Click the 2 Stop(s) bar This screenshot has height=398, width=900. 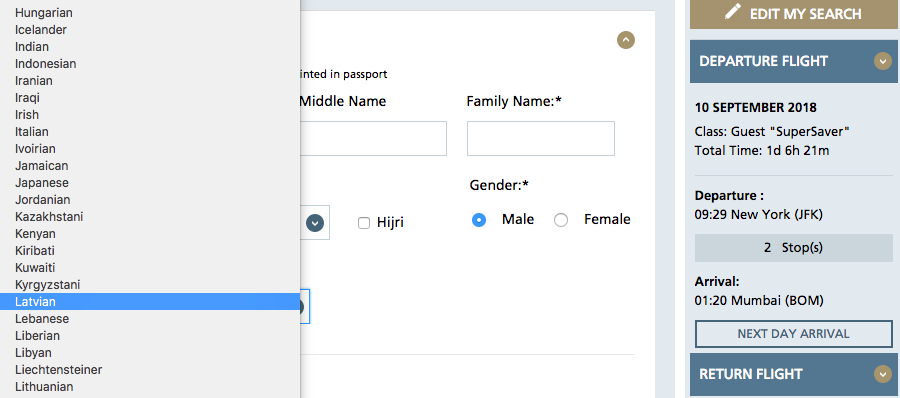pos(794,248)
